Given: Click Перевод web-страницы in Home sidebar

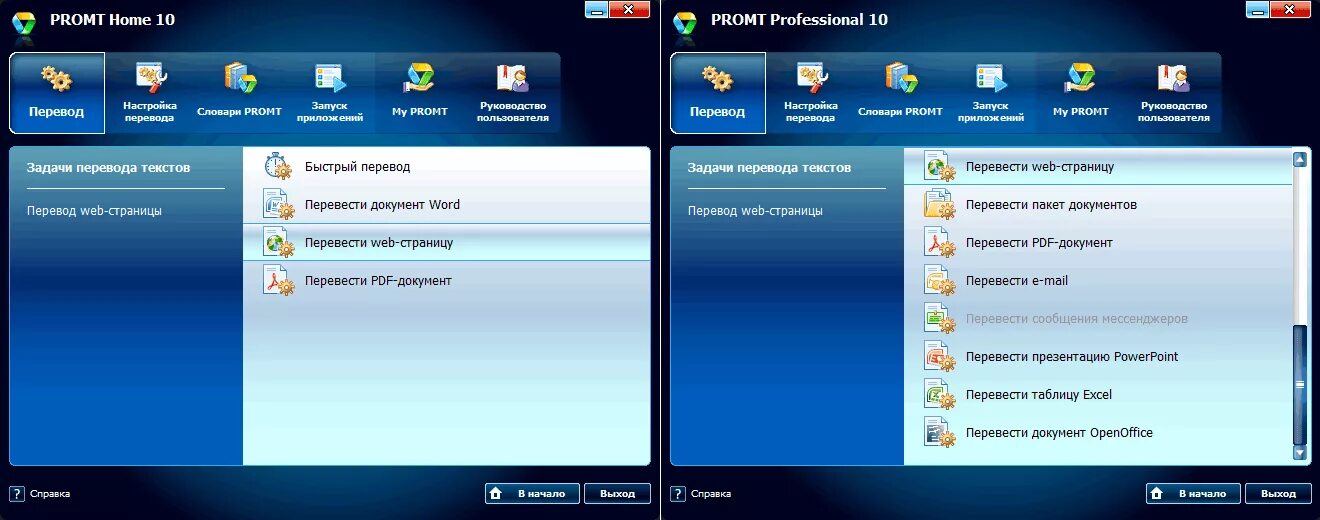Looking at the screenshot, I should tap(94, 211).
